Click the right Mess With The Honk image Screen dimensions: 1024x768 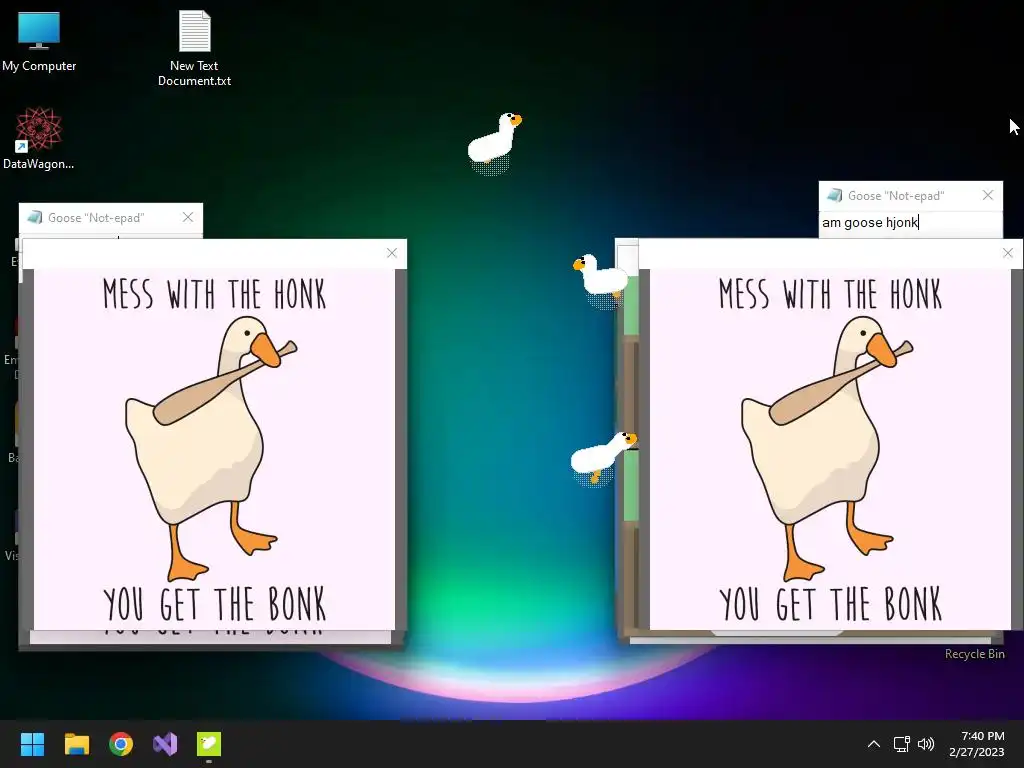(830, 449)
